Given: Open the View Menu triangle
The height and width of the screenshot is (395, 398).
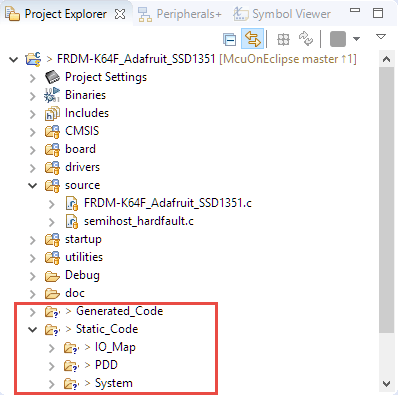Looking at the screenshot, I should pyautogui.click(x=381, y=36).
